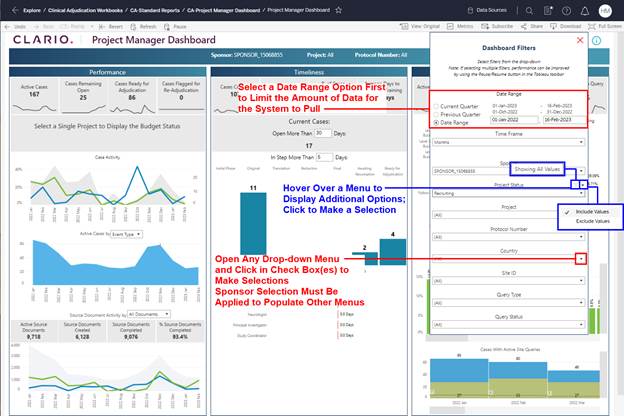This screenshot has height=416, width=624.
Task: Edit the Open More Than days field
Action: [x=323, y=133]
